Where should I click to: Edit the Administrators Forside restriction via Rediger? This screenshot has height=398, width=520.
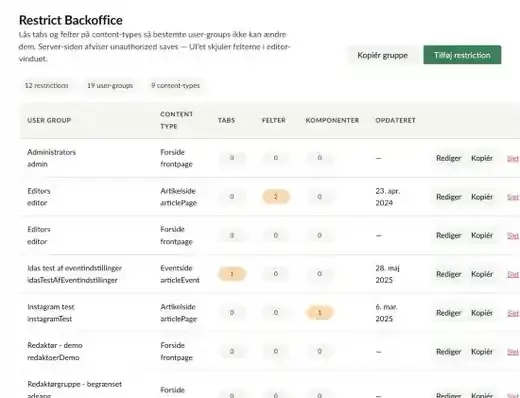click(448, 158)
